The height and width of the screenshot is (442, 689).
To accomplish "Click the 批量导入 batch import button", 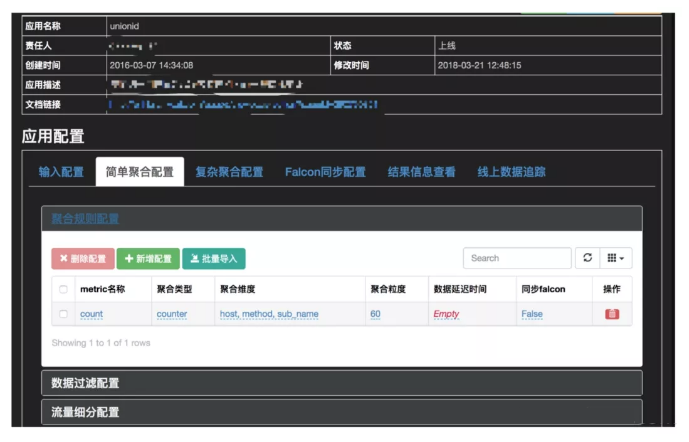I will click(x=213, y=258).
